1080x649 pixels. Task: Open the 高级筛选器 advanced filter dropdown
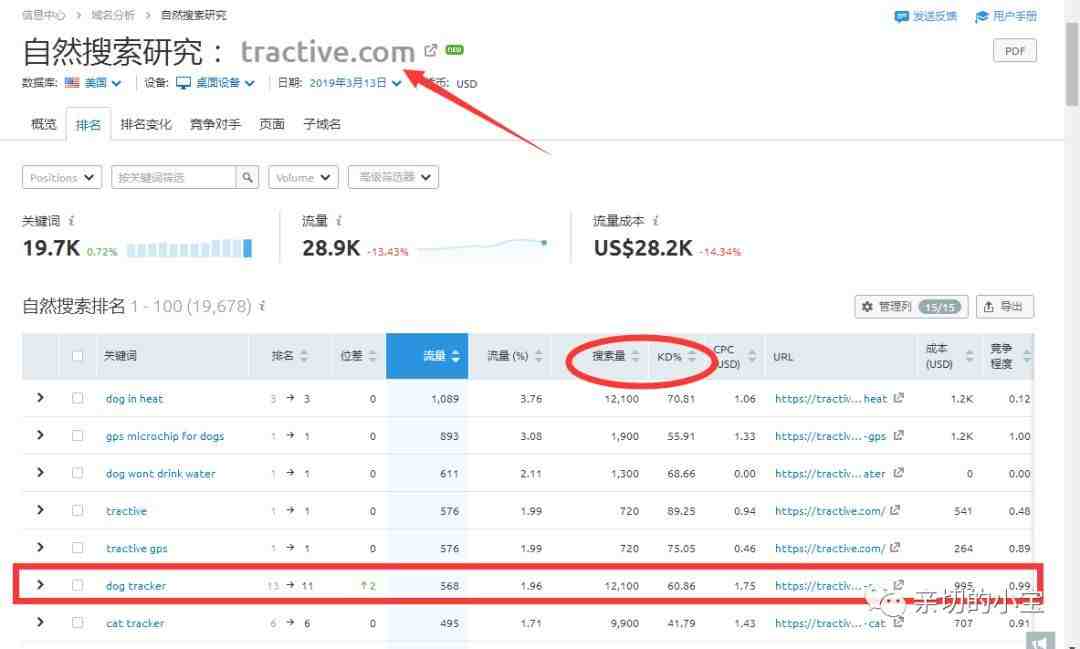pyautogui.click(x=393, y=177)
